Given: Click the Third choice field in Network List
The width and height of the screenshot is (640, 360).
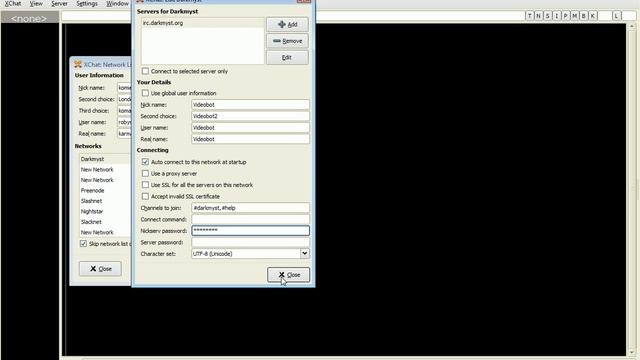Looking at the screenshot, I should click(124, 111).
